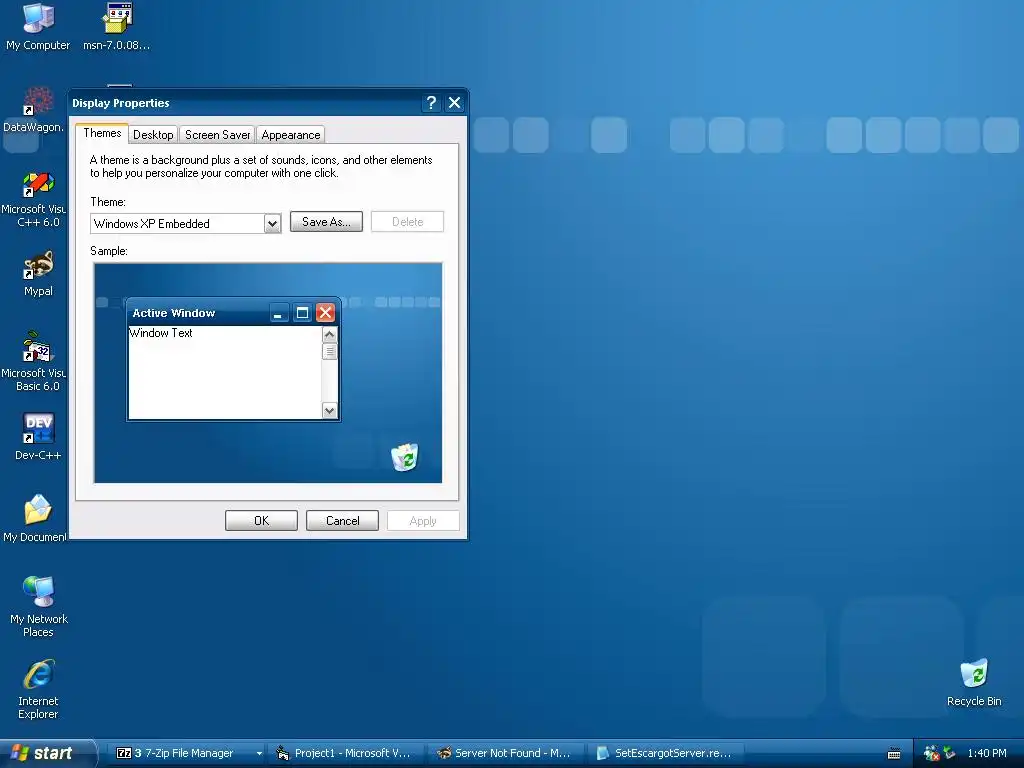Image resolution: width=1024 pixels, height=768 pixels.
Task: Cancel the Display Properties dialog
Action: (x=342, y=520)
